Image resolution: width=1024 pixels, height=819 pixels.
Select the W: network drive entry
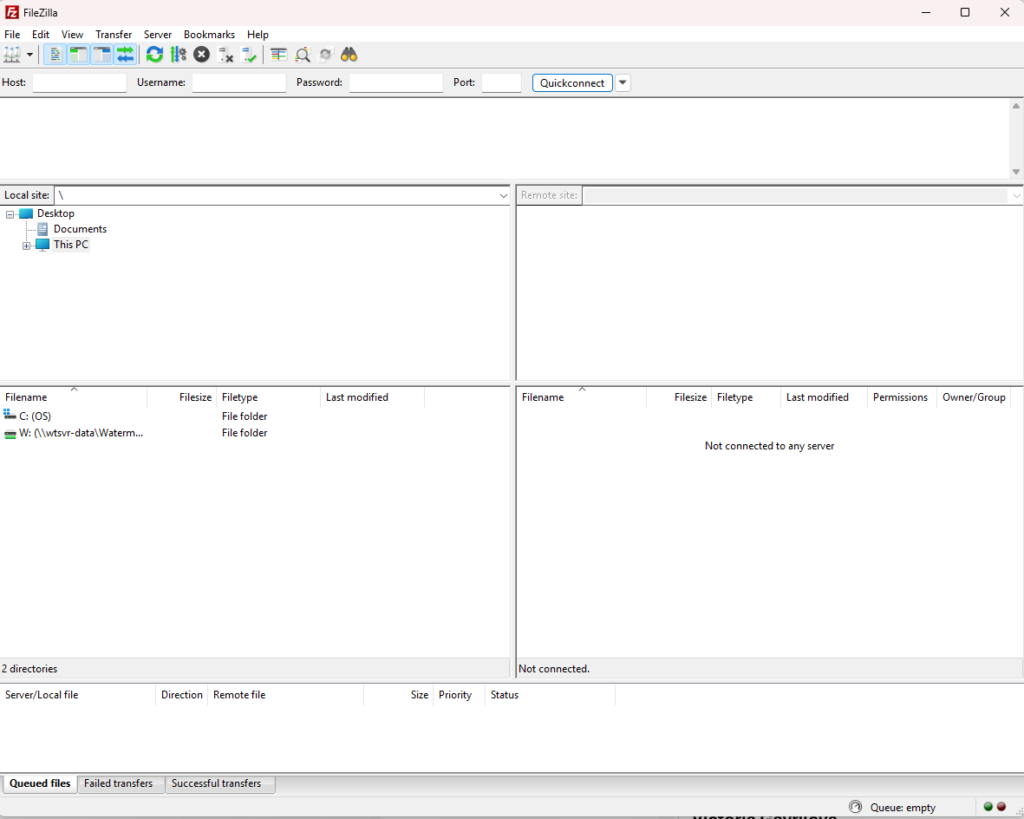[x=73, y=432]
